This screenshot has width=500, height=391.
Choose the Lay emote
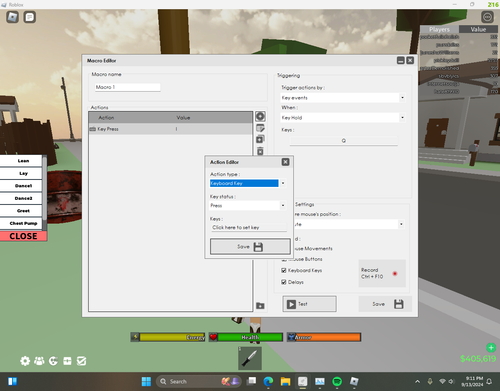[22, 173]
